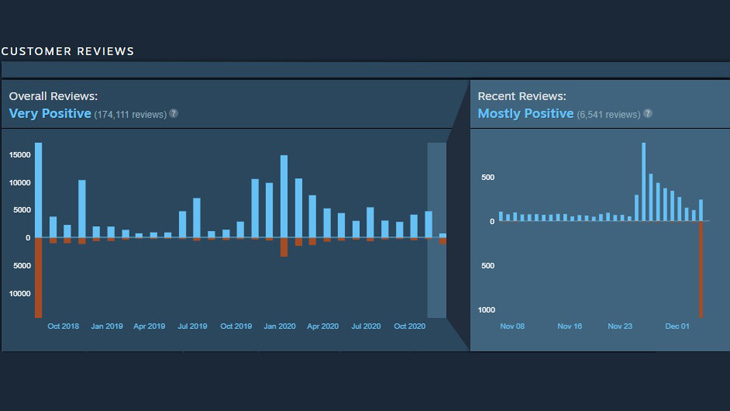Click the Oct 2020 axis label

click(410, 326)
